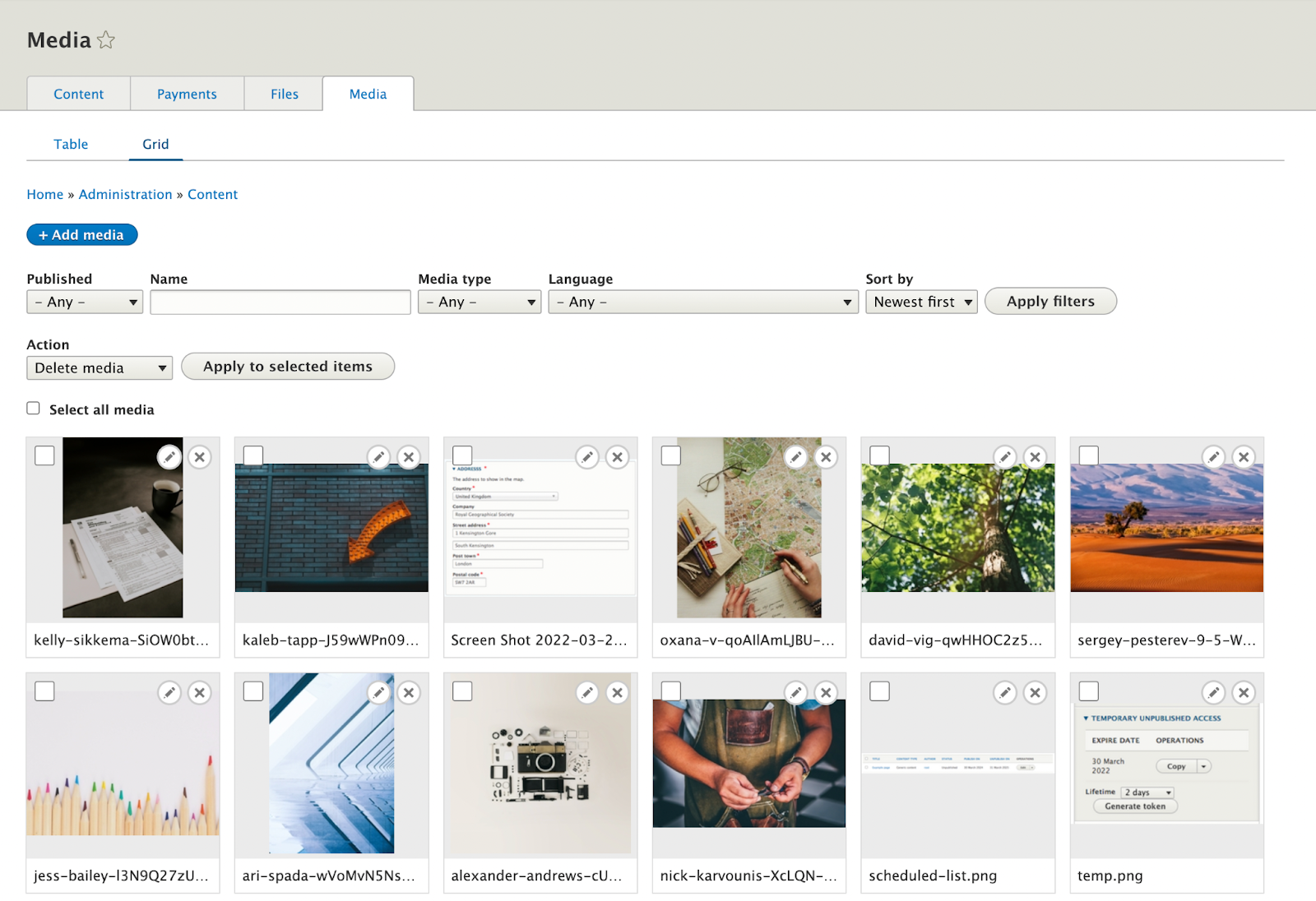
Task: Click the Add media button
Action: coord(82,234)
